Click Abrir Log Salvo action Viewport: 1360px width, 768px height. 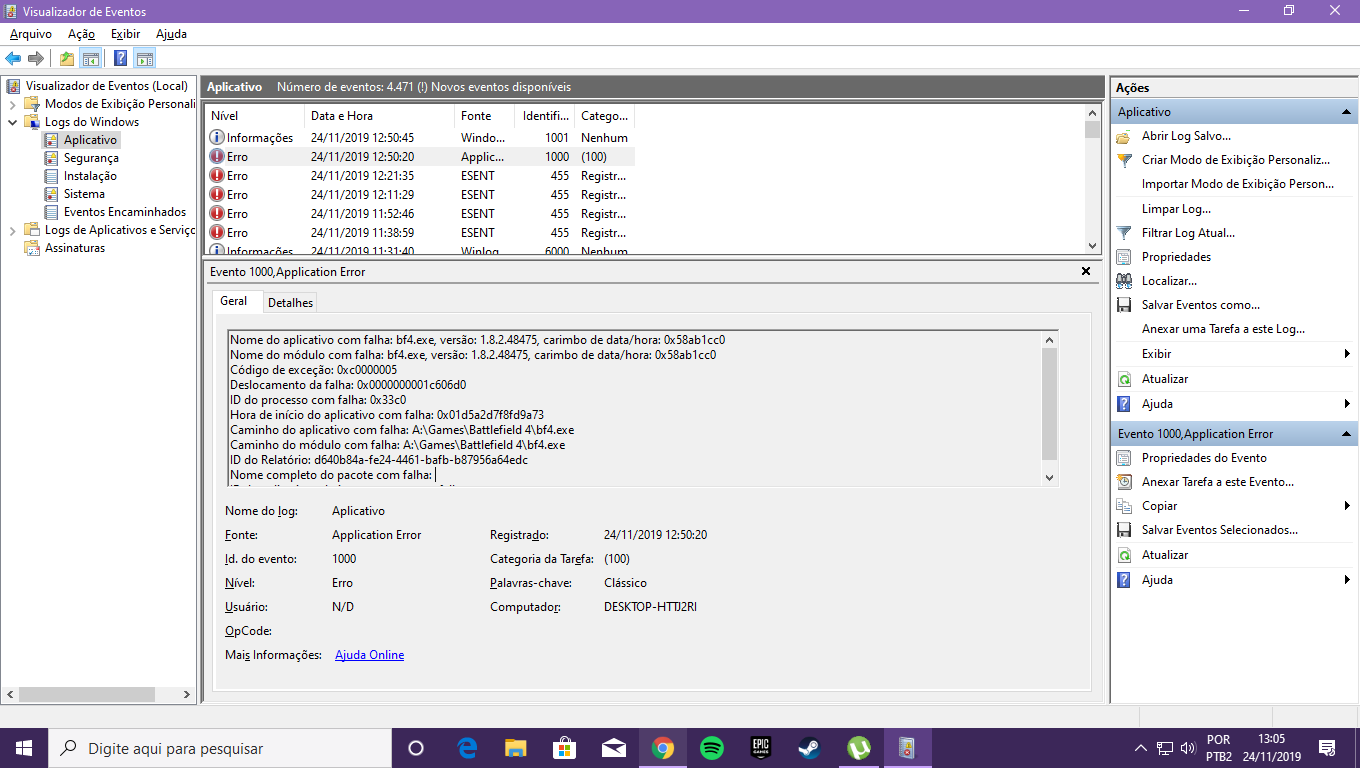[1186, 136]
